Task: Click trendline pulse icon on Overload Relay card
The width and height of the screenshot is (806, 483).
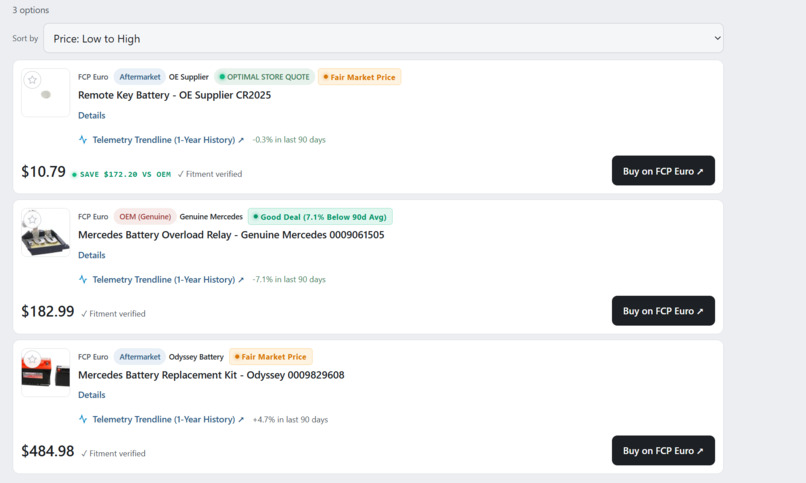Action: (x=83, y=279)
